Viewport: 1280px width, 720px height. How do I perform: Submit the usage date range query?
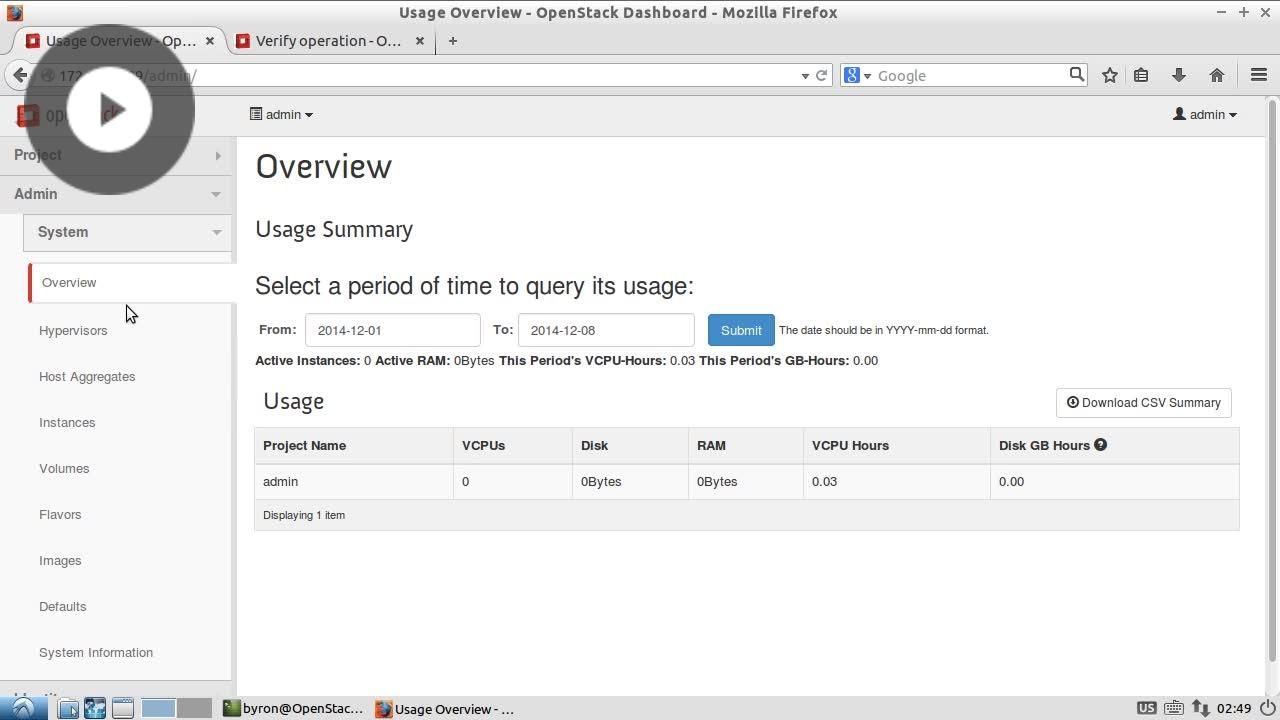(x=741, y=330)
